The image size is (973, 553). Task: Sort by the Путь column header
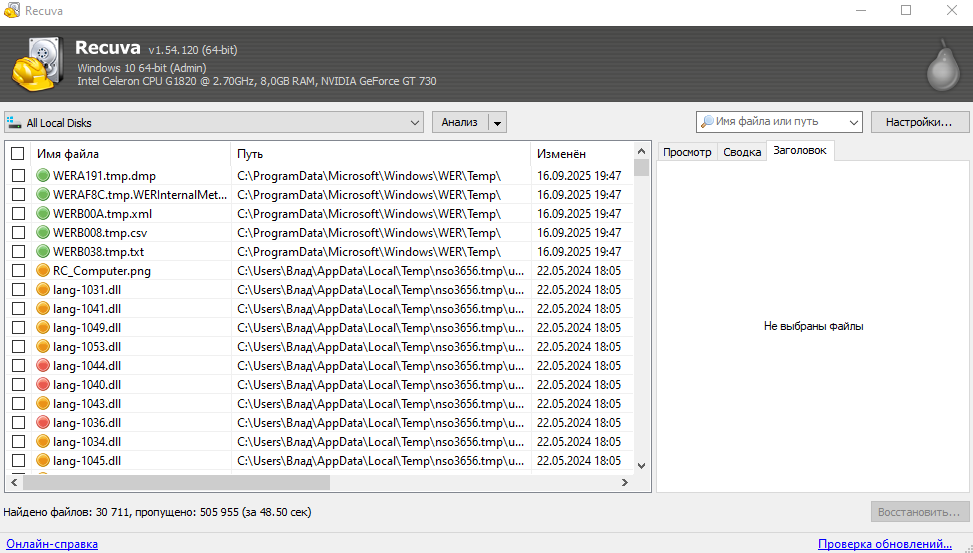(x=380, y=153)
